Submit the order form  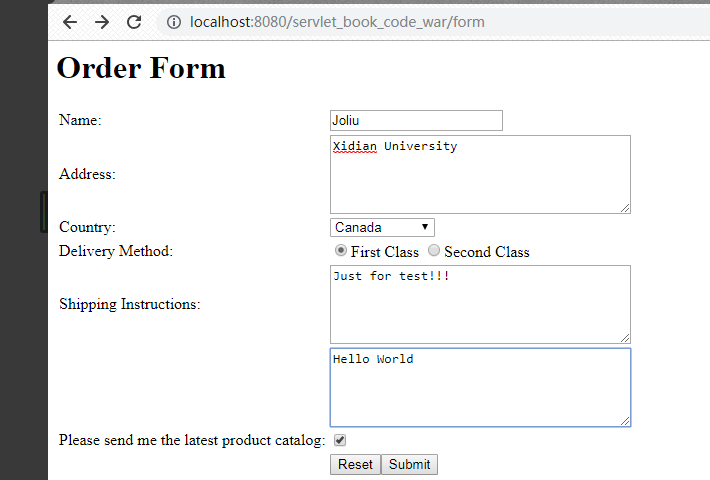[x=409, y=464]
